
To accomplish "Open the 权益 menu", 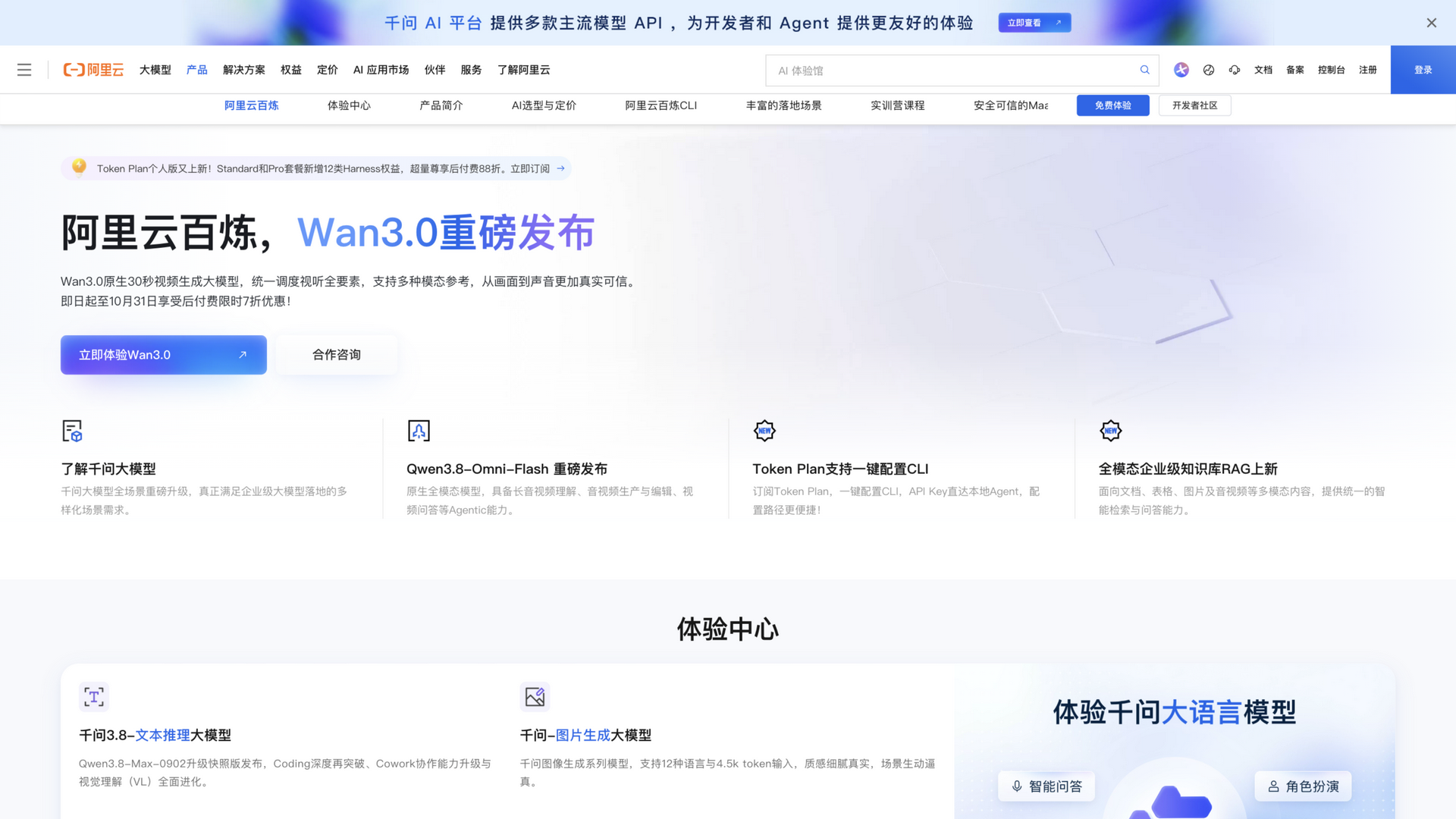I will [291, 70].
